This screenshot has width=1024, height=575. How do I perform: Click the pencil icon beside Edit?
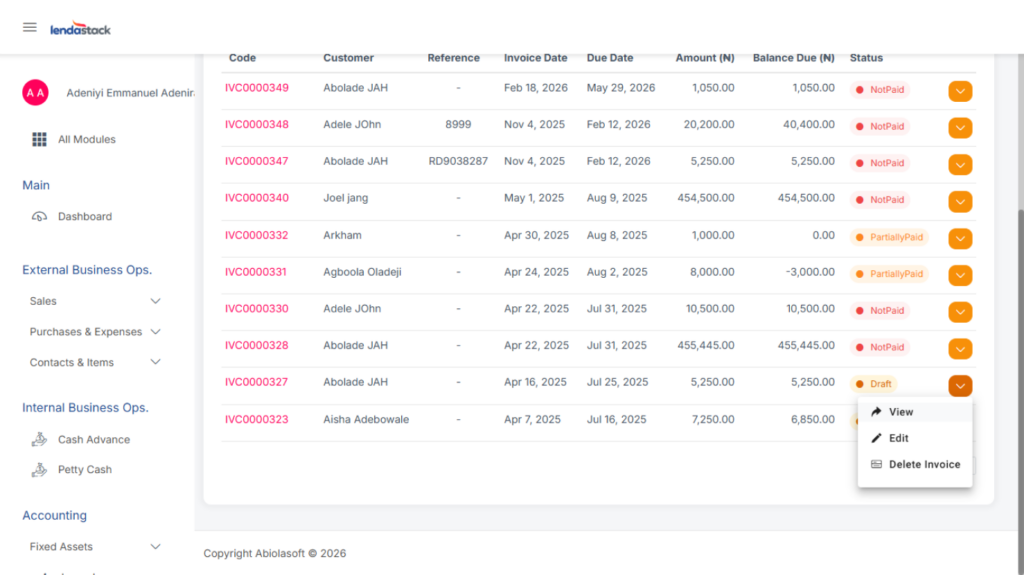click(x=877, y=438)
